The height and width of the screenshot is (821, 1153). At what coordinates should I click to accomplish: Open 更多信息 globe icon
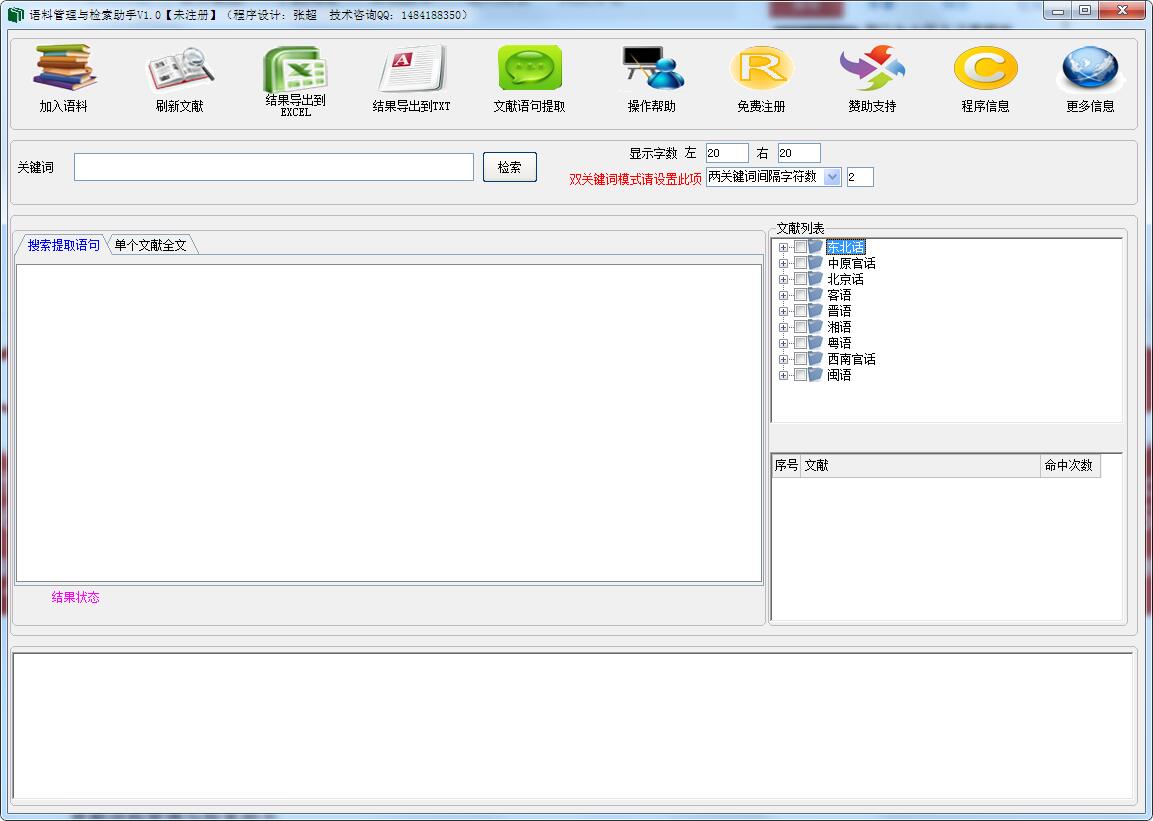tap(1090, 68)
